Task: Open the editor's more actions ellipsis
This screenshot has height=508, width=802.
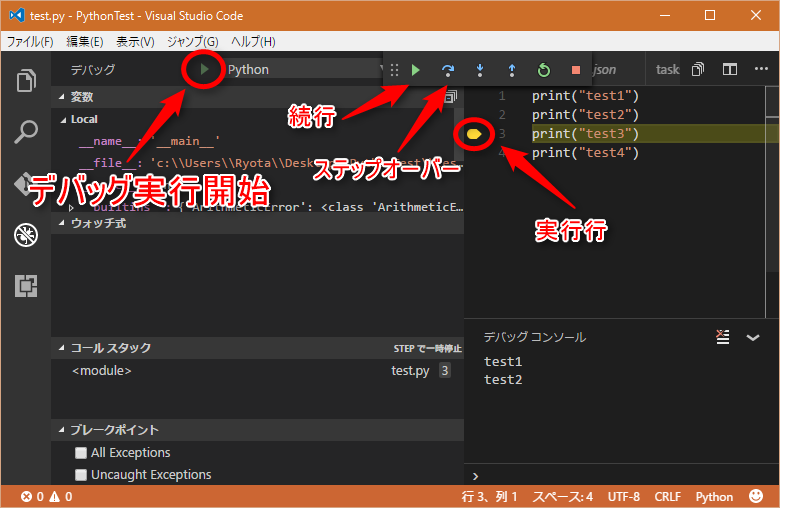Action: click(x=761, y=69)
